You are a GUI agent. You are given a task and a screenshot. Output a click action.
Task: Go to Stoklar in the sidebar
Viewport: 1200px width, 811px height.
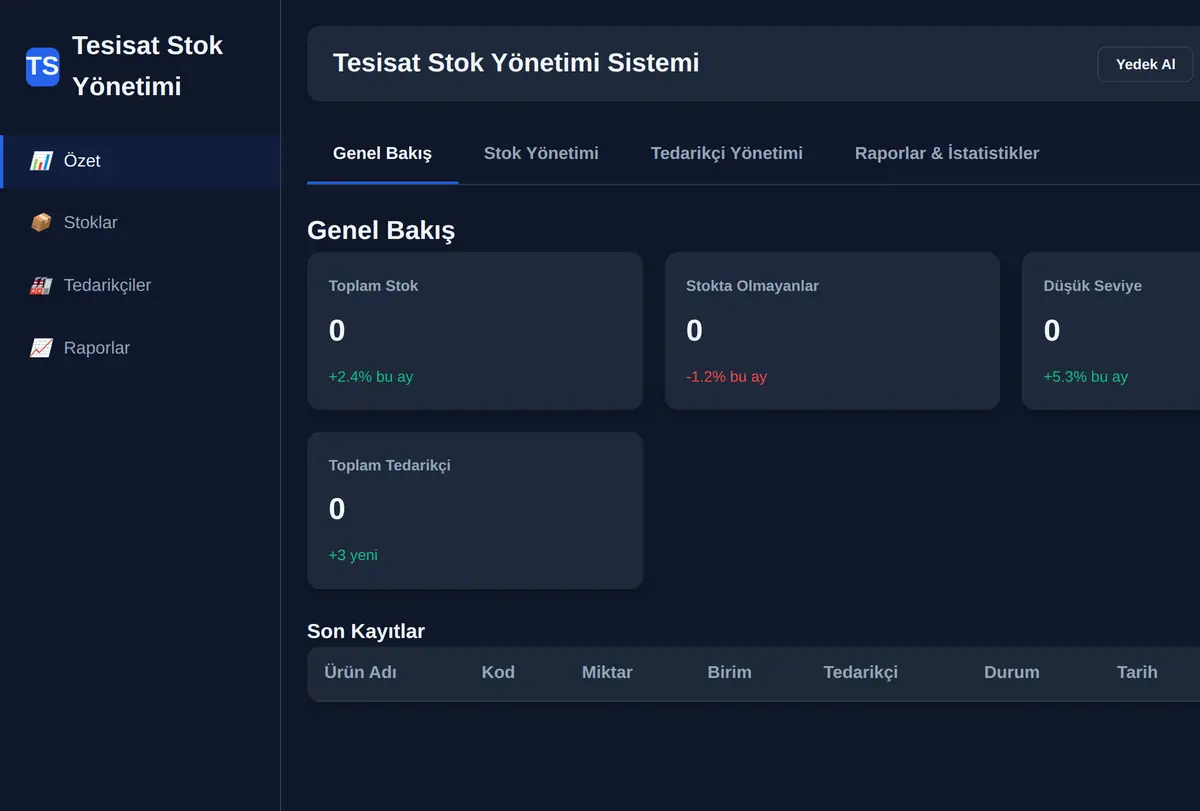tap(140, 223)
